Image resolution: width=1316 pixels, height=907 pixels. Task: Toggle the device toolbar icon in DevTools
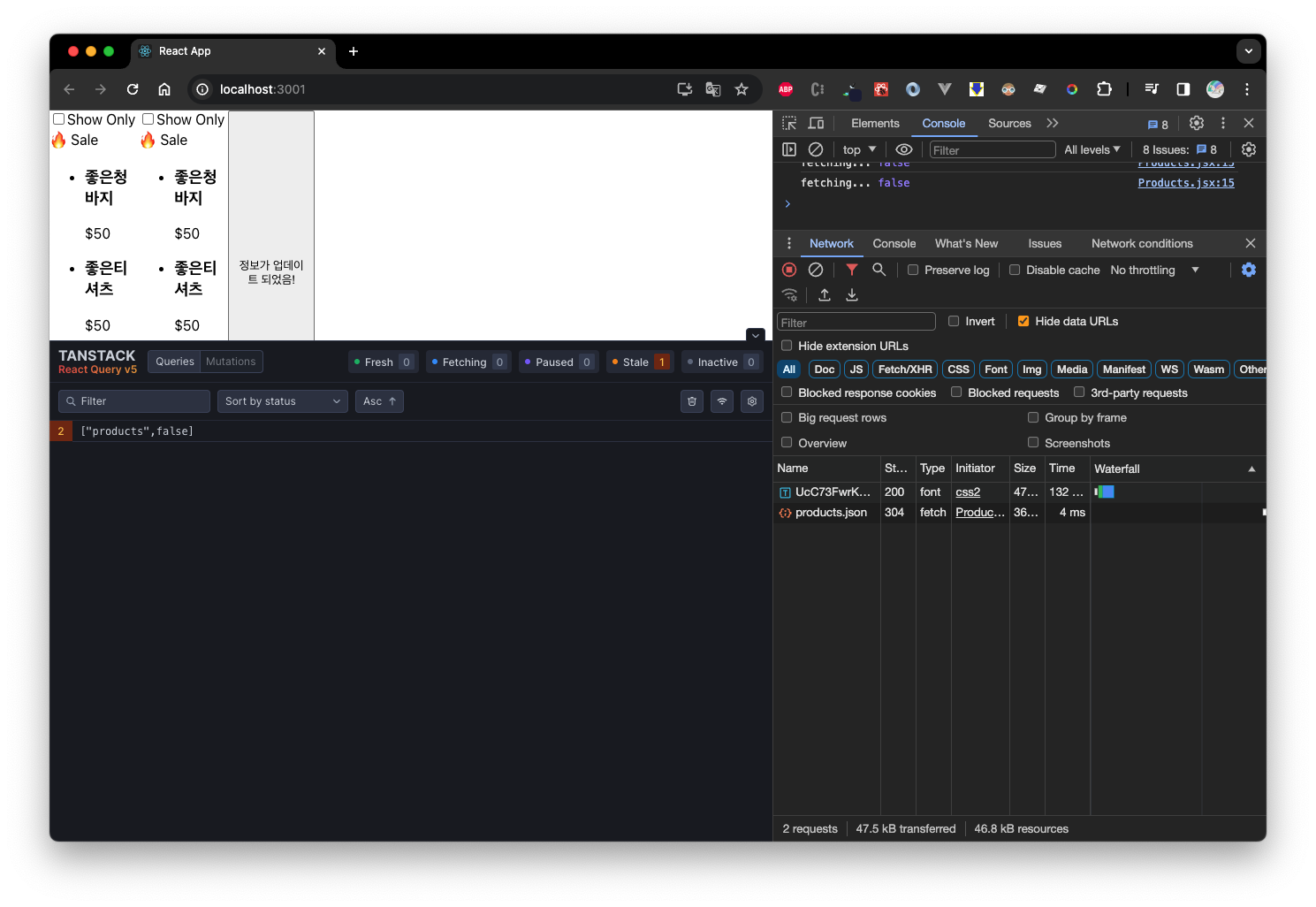point(817,124)
